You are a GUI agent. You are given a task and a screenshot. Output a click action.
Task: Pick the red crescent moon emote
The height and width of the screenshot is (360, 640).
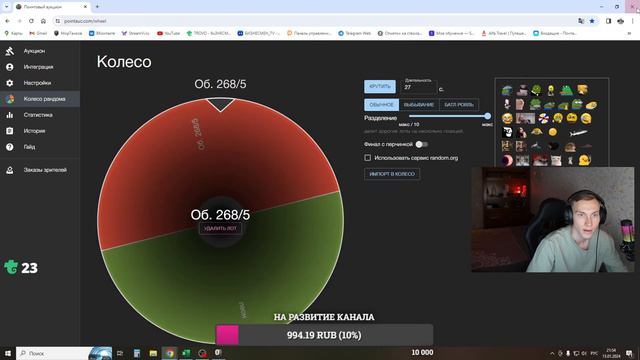point(507,160)
